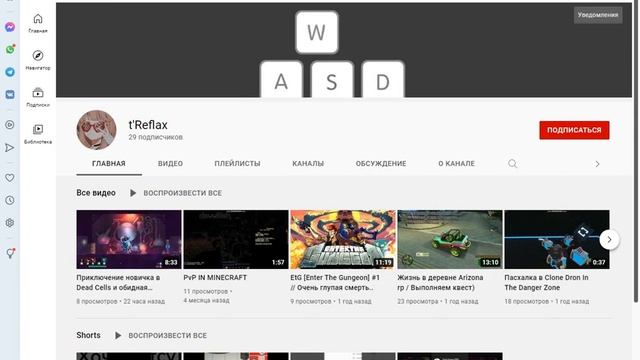Open VK in the Opera sidebar

(x=10, y=94)
